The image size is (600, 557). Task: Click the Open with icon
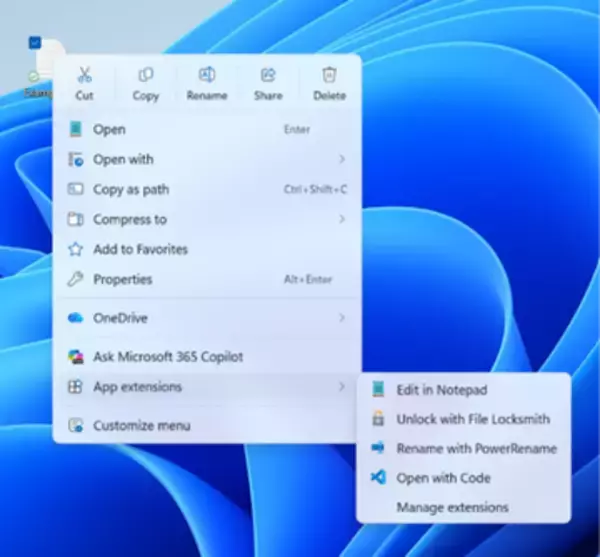coord(76,159)
